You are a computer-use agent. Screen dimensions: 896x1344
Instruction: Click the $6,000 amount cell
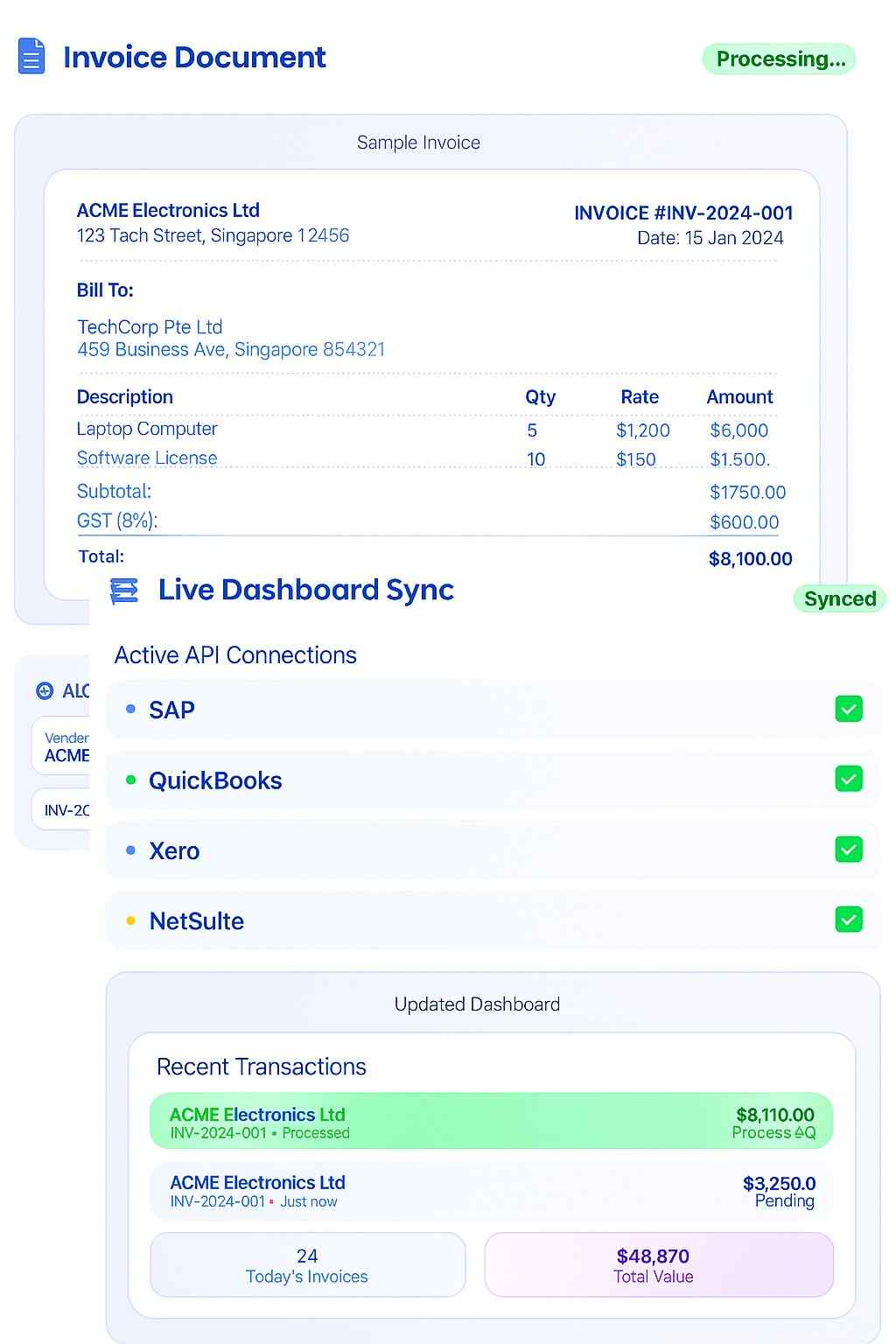[739, 430]
